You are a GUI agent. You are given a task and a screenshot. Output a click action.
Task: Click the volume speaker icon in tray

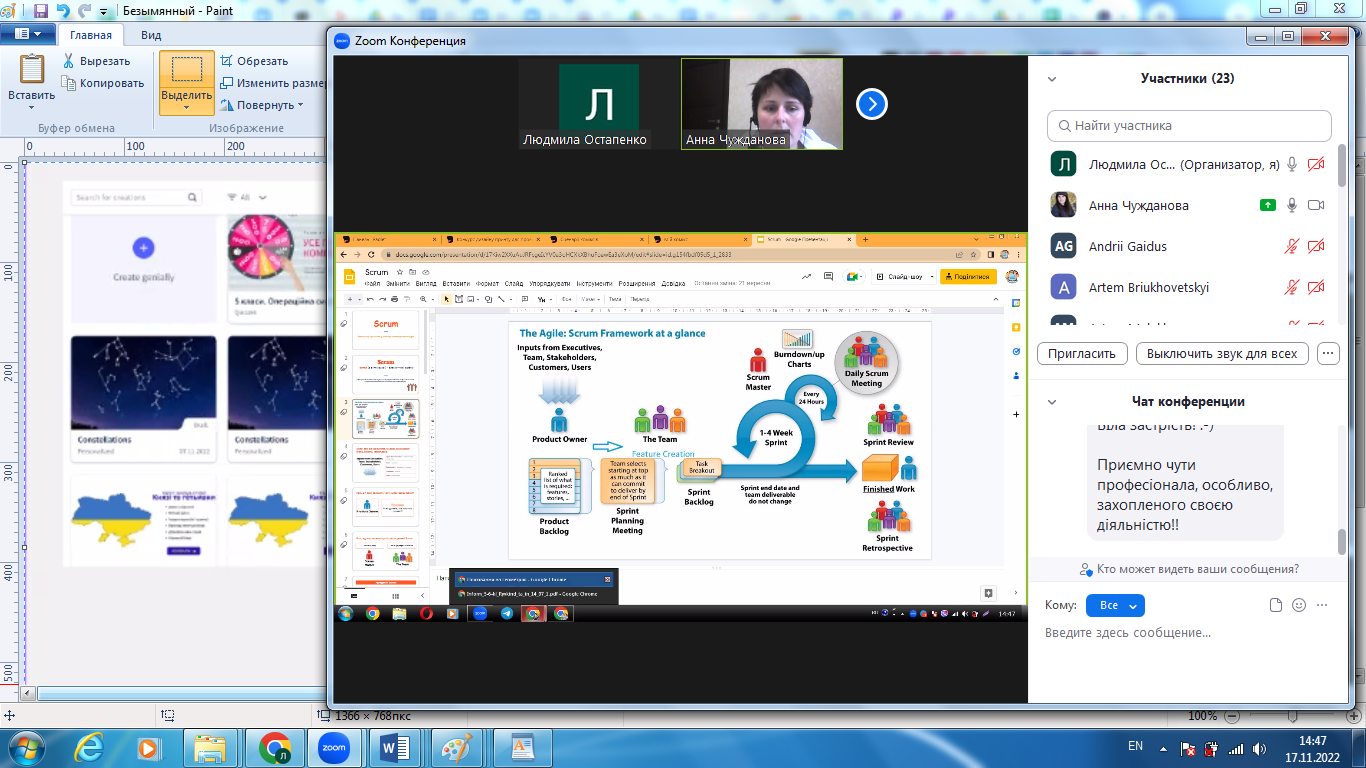1261,748
